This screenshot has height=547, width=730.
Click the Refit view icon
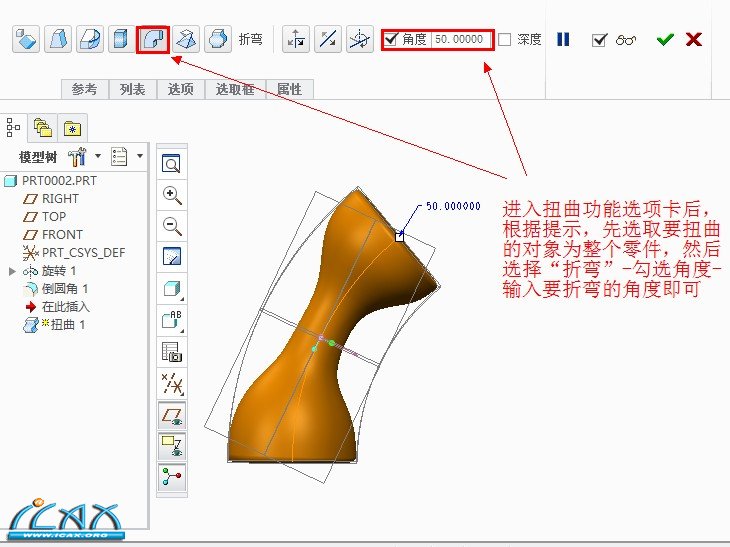tap(172, 164)
